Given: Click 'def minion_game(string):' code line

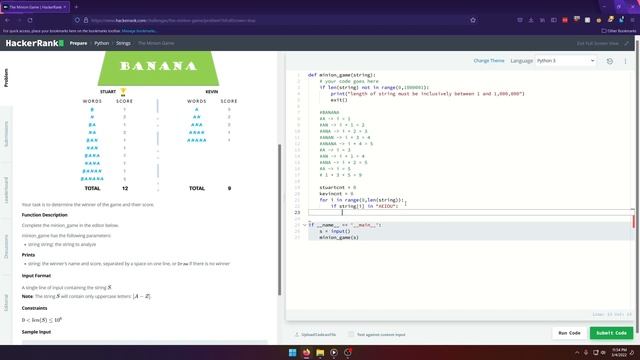Looking at the screenshot, I should point(342,75).
